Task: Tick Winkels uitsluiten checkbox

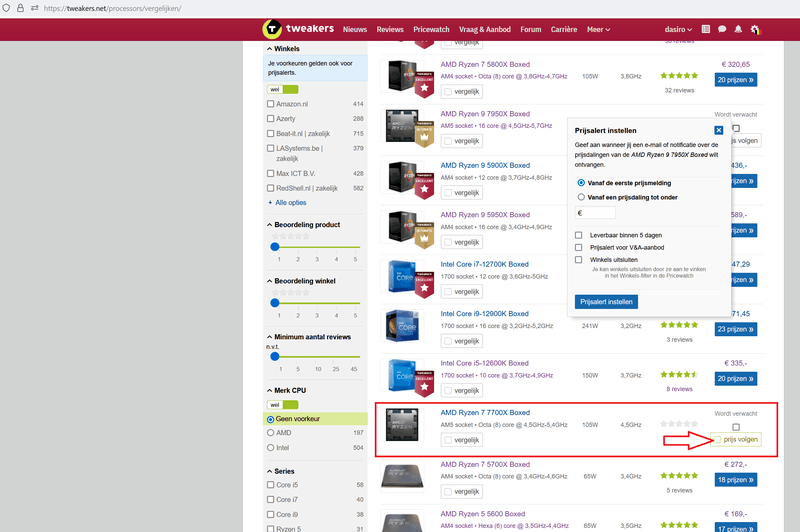Action: pos(579,260)
